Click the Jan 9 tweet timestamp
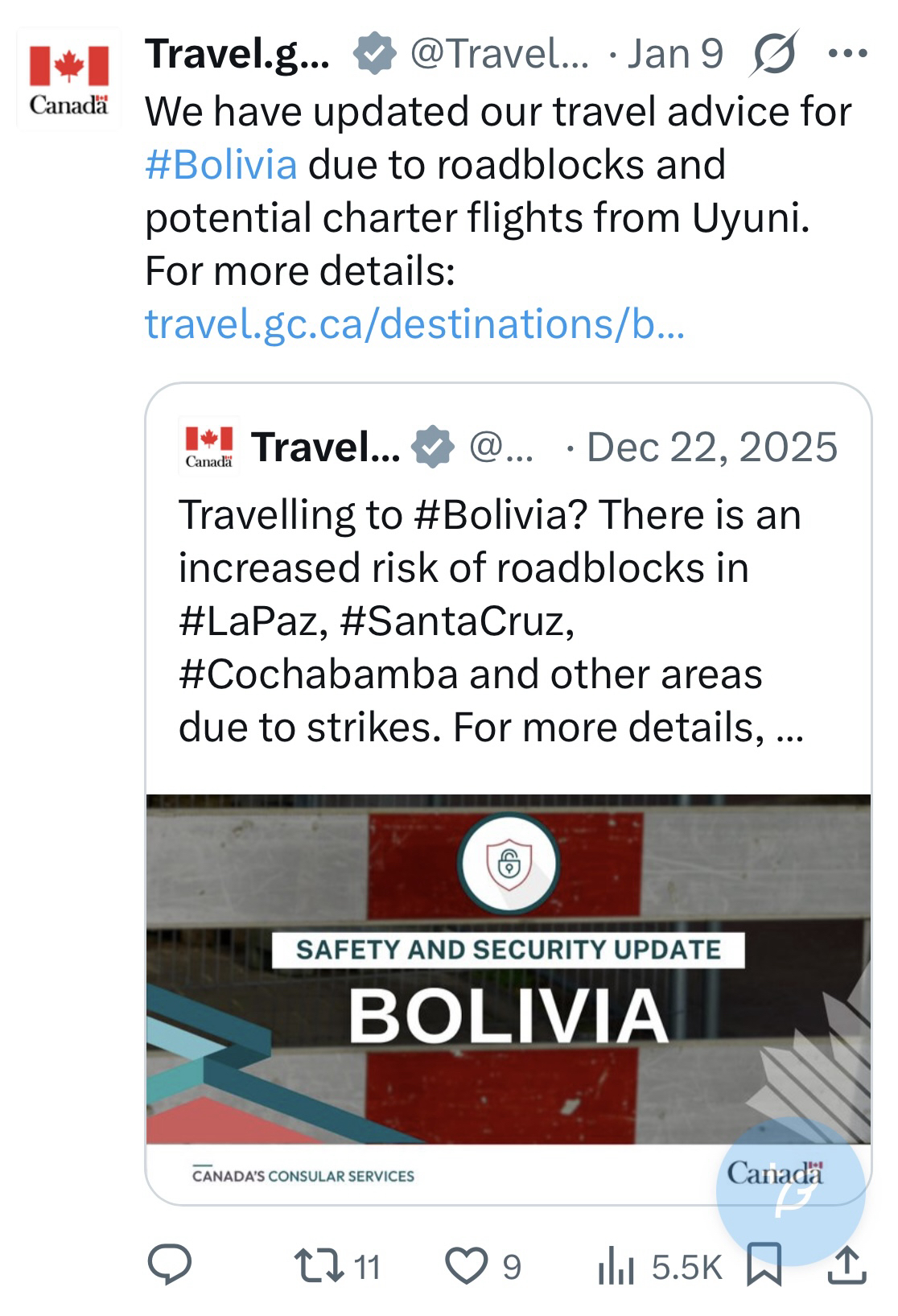 coord(675,54)
